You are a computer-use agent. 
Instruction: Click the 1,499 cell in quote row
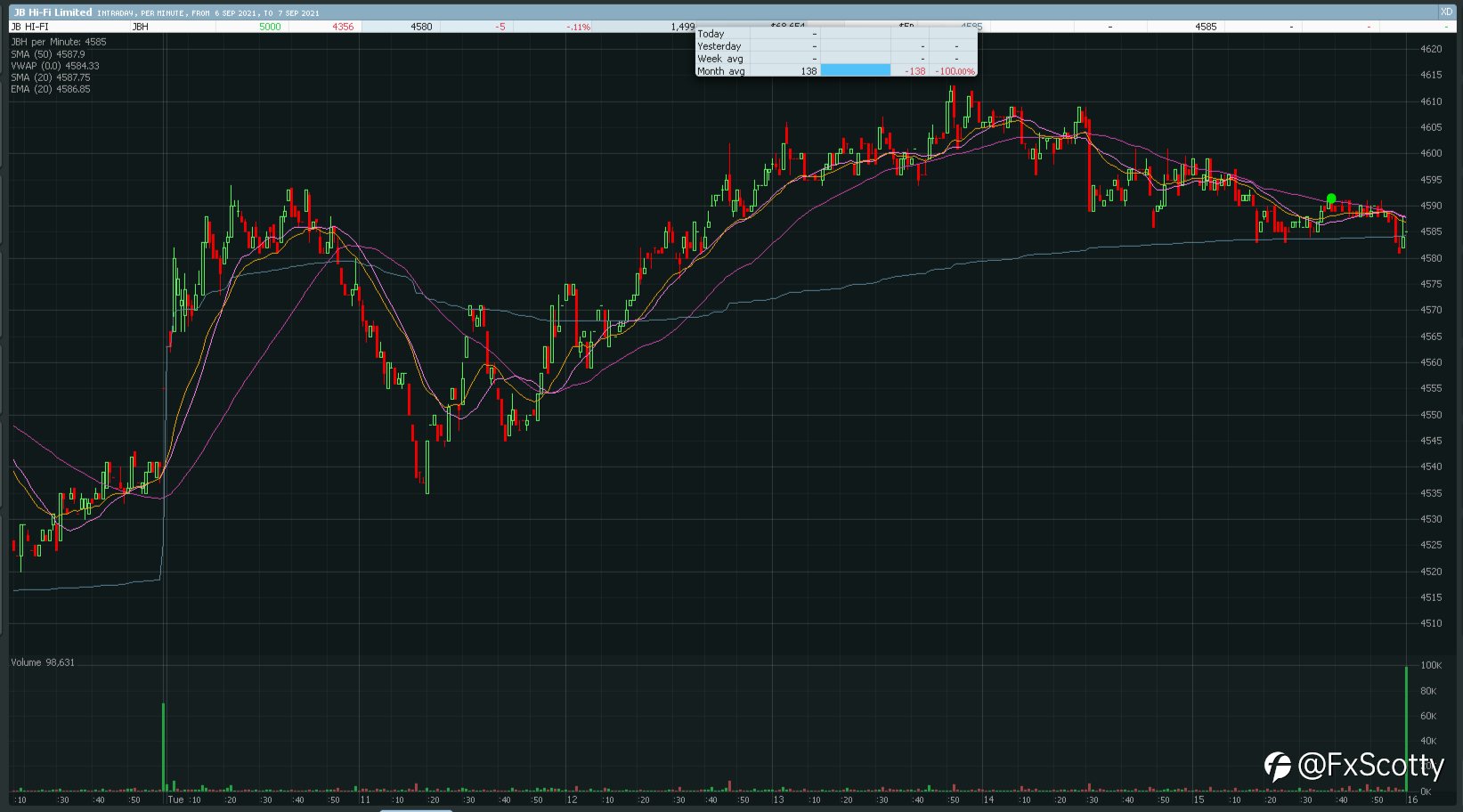(x=682, y=27)
